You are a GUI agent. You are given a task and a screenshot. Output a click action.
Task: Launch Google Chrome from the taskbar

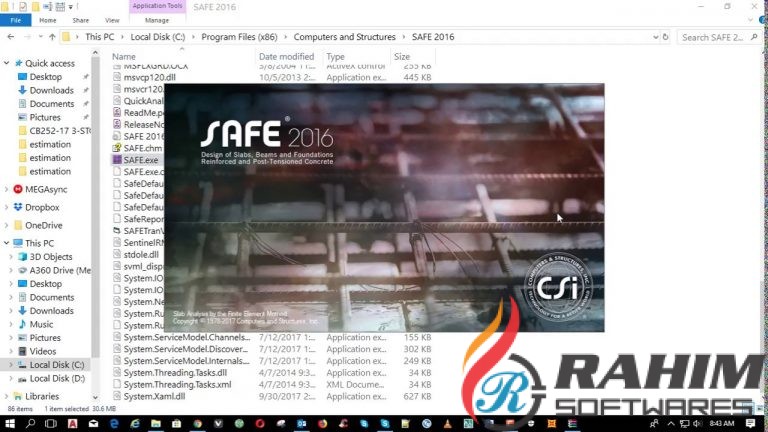pyautogui.click(x=197, y=424)
